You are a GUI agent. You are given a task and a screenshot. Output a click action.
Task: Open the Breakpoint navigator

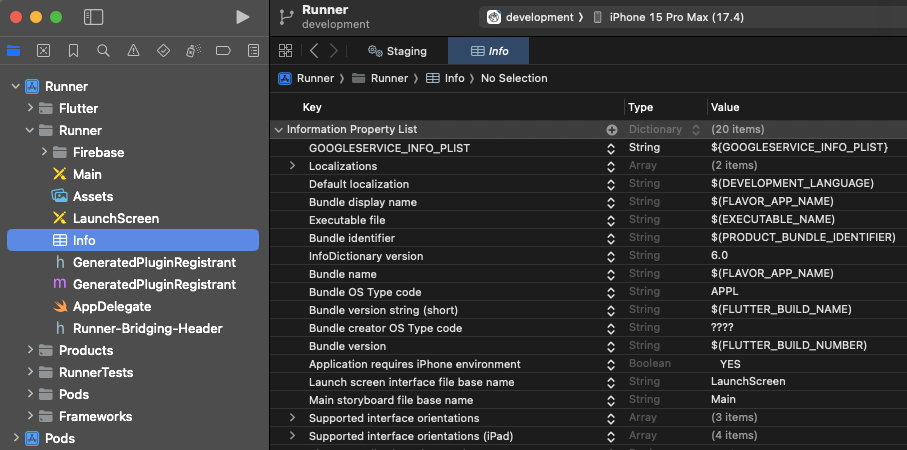(x=223, y=51)
